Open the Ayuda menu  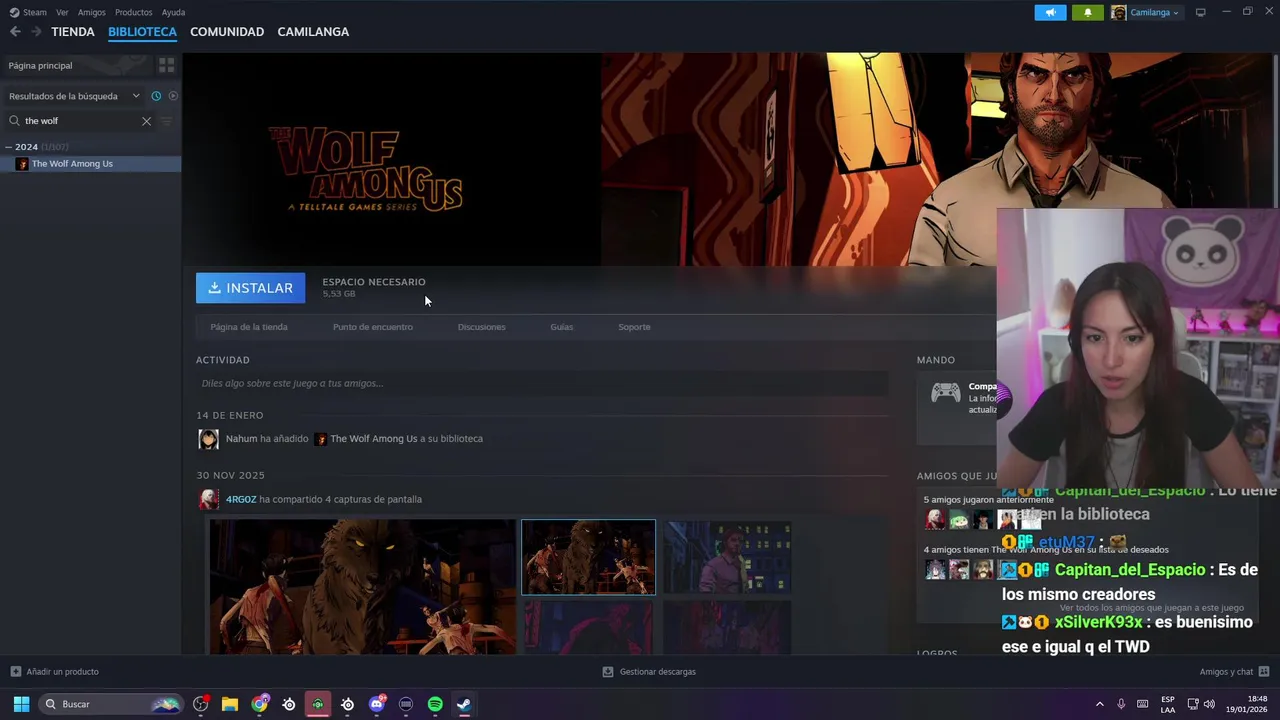coord(173,12)
